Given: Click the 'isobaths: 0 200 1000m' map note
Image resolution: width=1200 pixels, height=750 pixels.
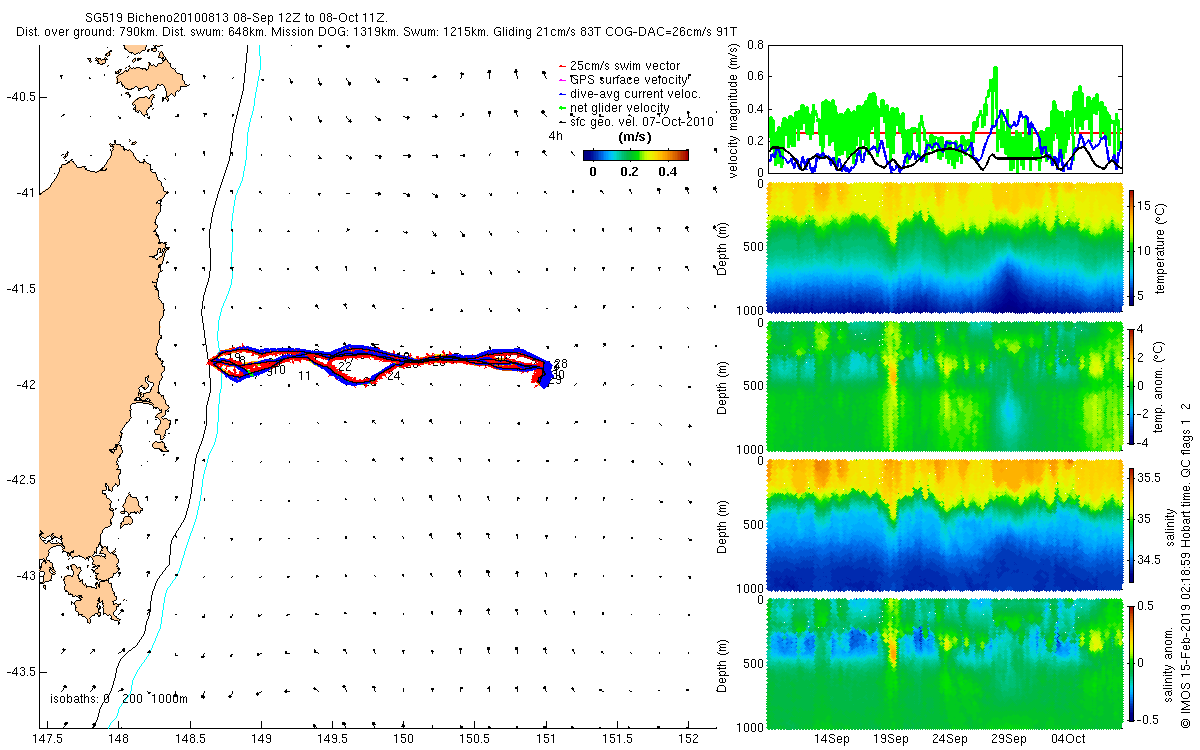Looking at the screenshot, I should point(118,699).
